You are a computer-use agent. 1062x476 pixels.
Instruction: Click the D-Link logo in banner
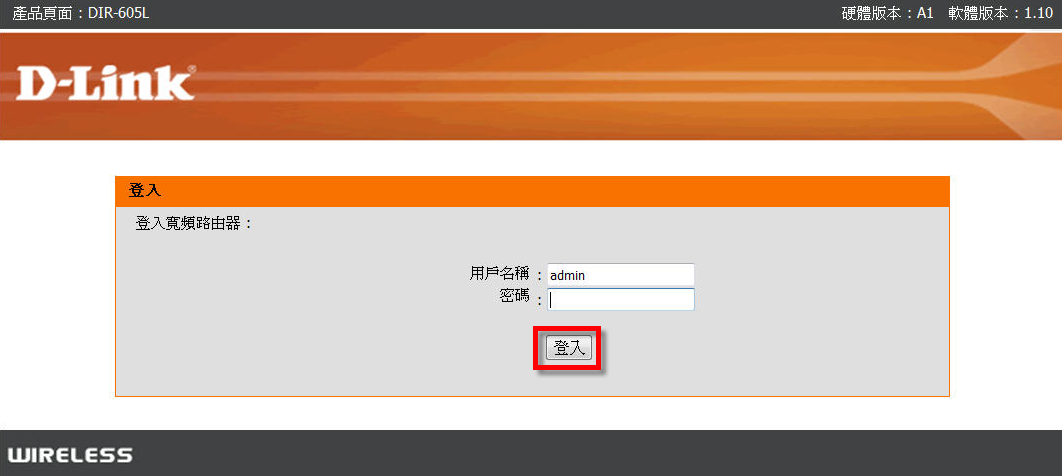[x=105, y=83]
